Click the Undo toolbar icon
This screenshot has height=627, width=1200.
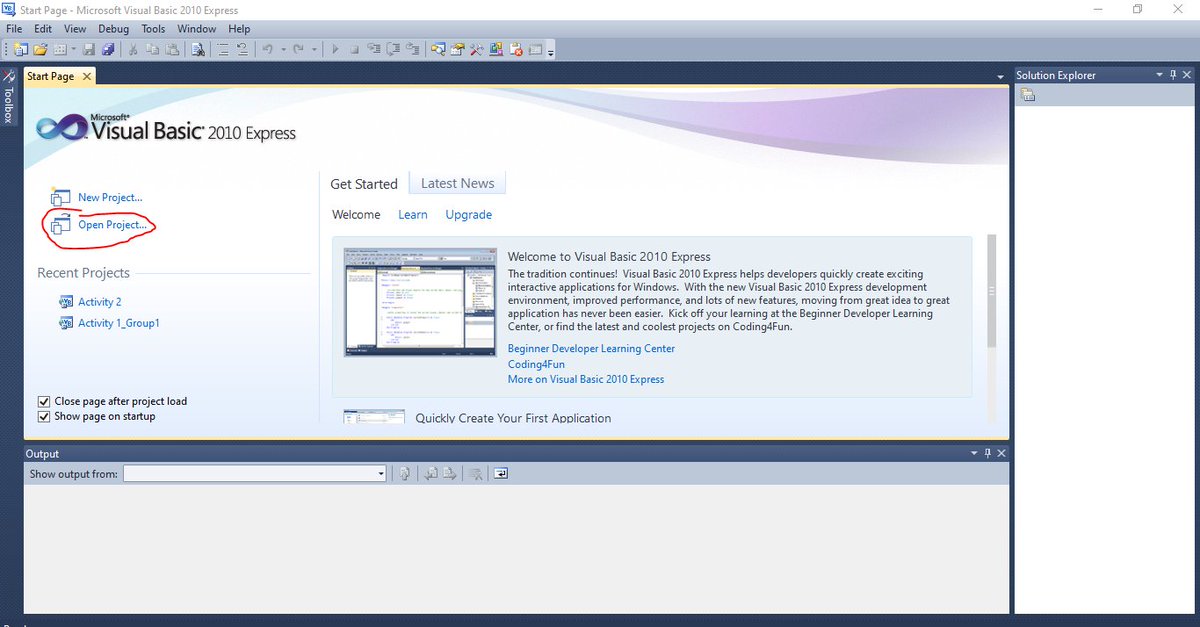pos(267,49)
